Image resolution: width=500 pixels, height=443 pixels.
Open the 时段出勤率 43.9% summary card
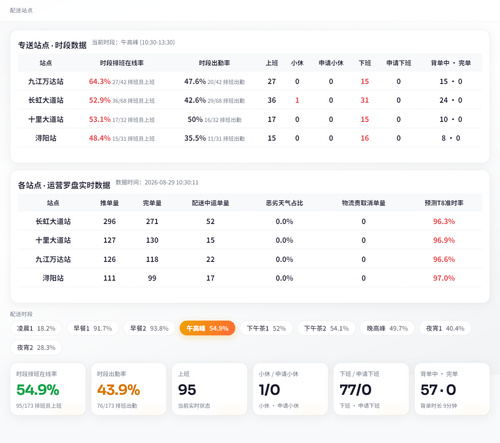tap(129, 389)
